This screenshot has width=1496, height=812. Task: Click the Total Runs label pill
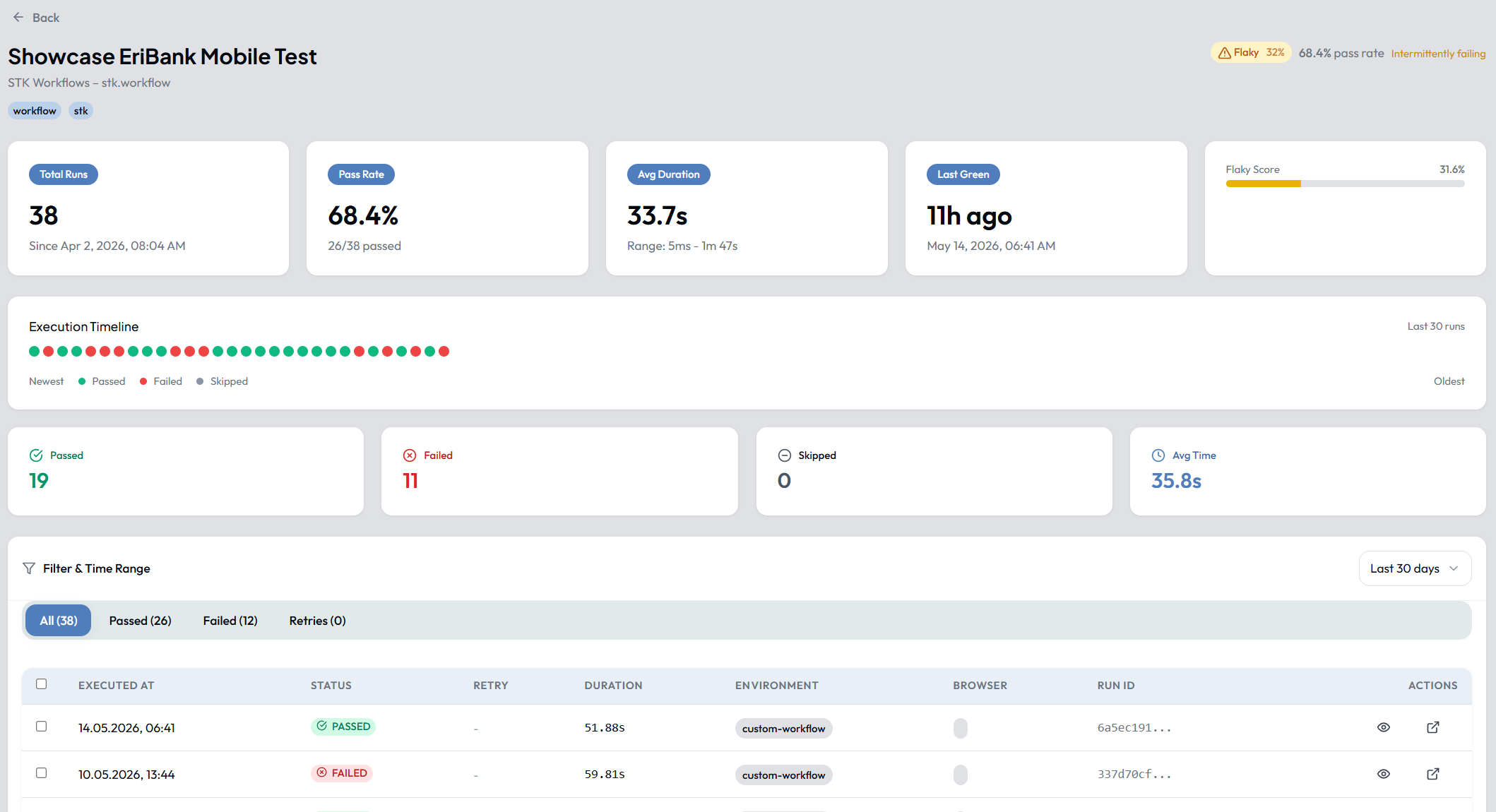coord(64,174)
